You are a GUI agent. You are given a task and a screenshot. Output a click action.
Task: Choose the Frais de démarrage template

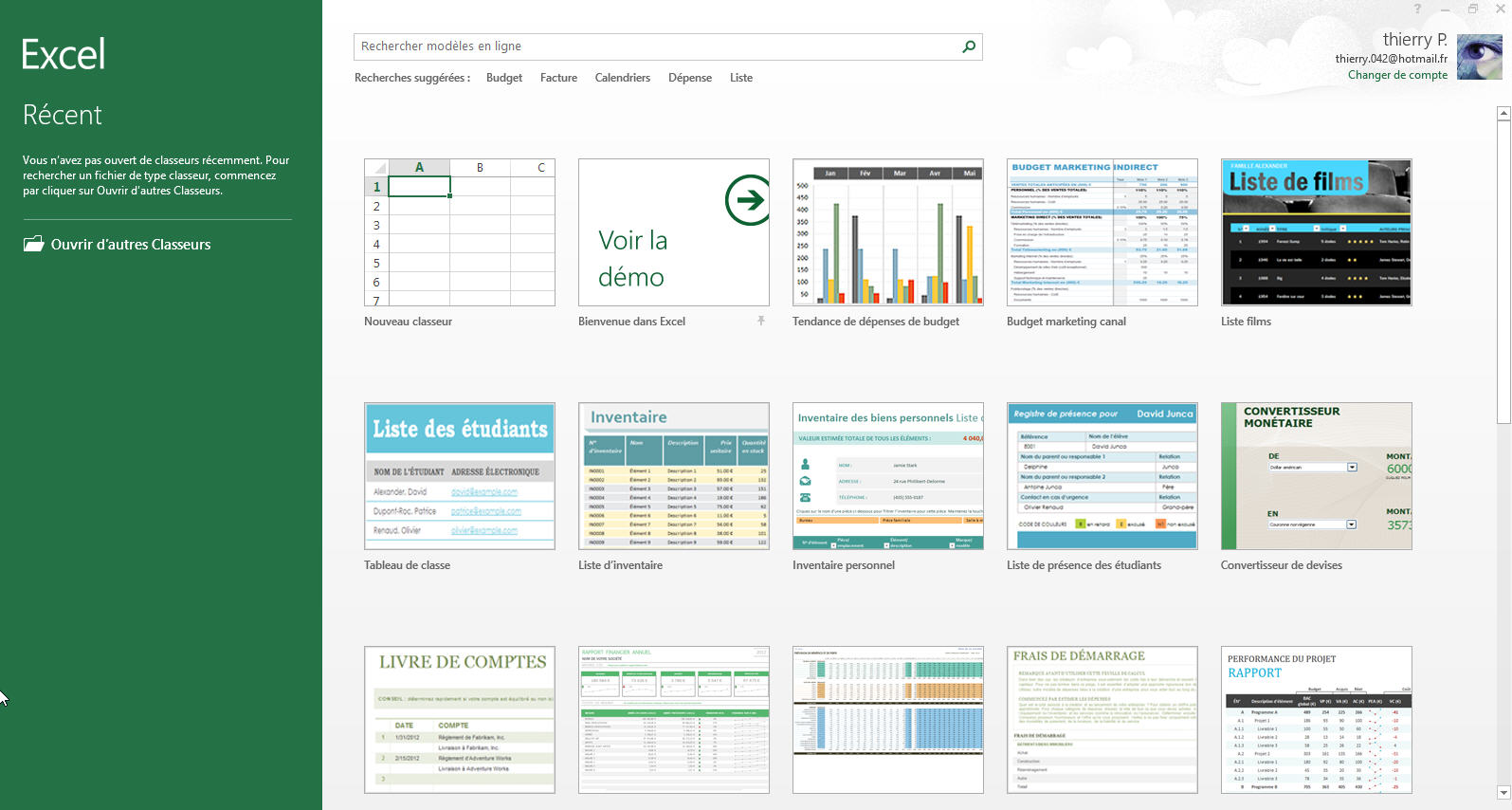(x=1102, y=720)
